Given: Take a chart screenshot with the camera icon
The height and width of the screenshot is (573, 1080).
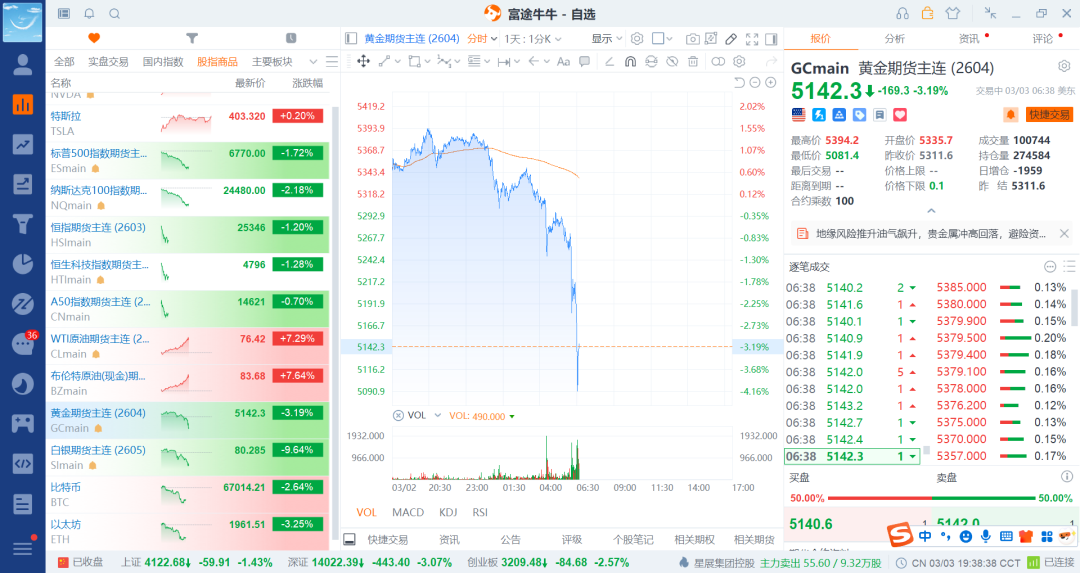Looking at the screenshot, I should [693, 39].
